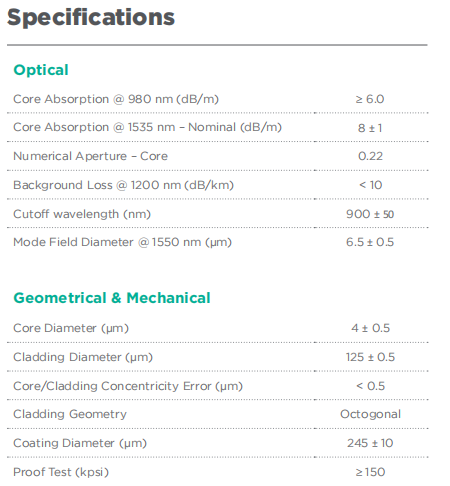The image size is (450, 486).
Task: Click Mode Field Diameter @ 1550 nm label
Action: pyautogui.click(x=122, y=242)
